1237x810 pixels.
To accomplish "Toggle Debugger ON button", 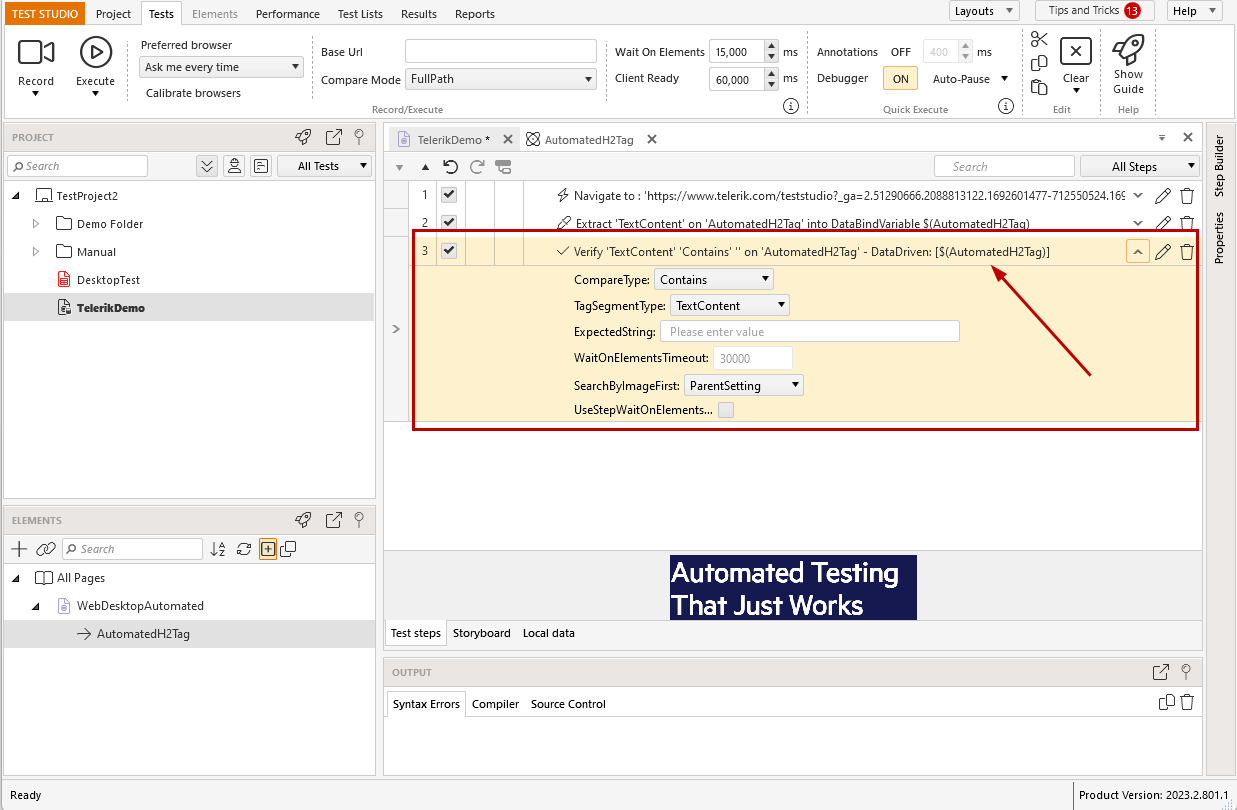I will coord(900,79).
